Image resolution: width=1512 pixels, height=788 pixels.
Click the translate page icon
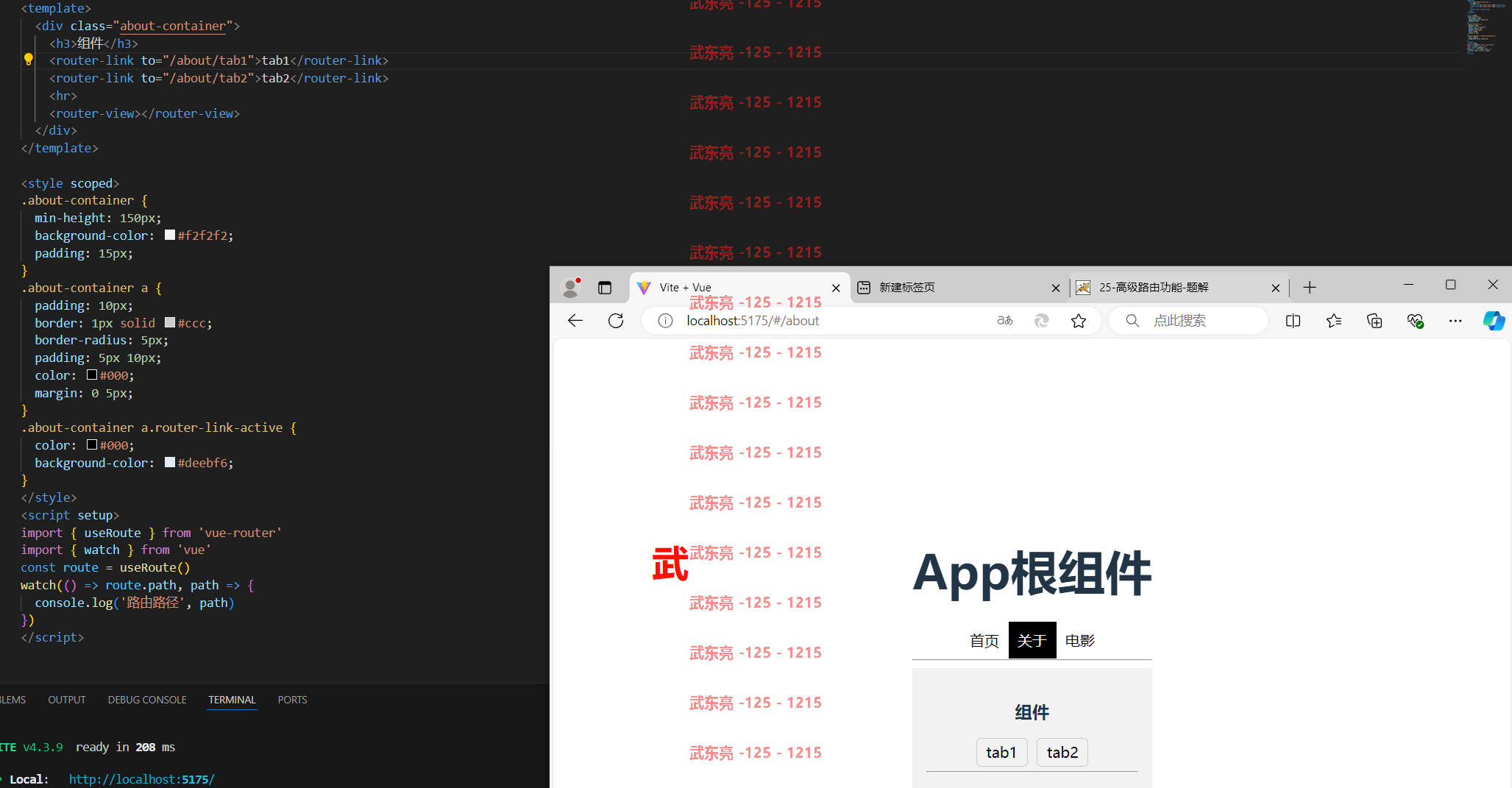point(1005,321)
